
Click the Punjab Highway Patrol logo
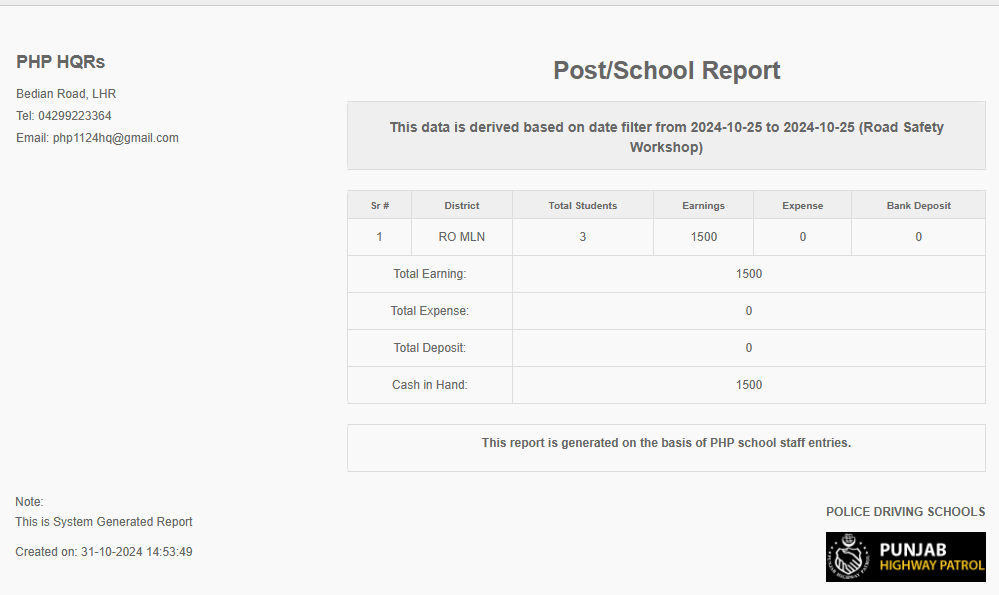(905, 557)
